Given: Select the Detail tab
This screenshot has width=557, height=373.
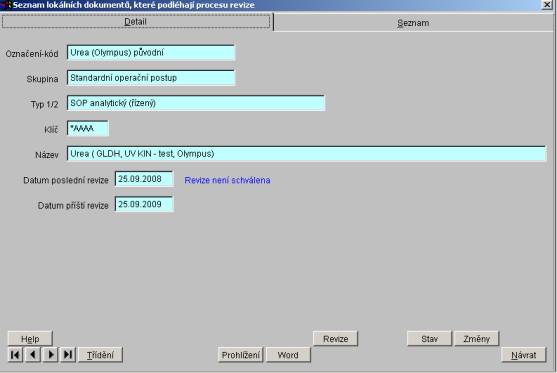Looking at the screenshot, I should pyautogui.click(x=135, y=22).
